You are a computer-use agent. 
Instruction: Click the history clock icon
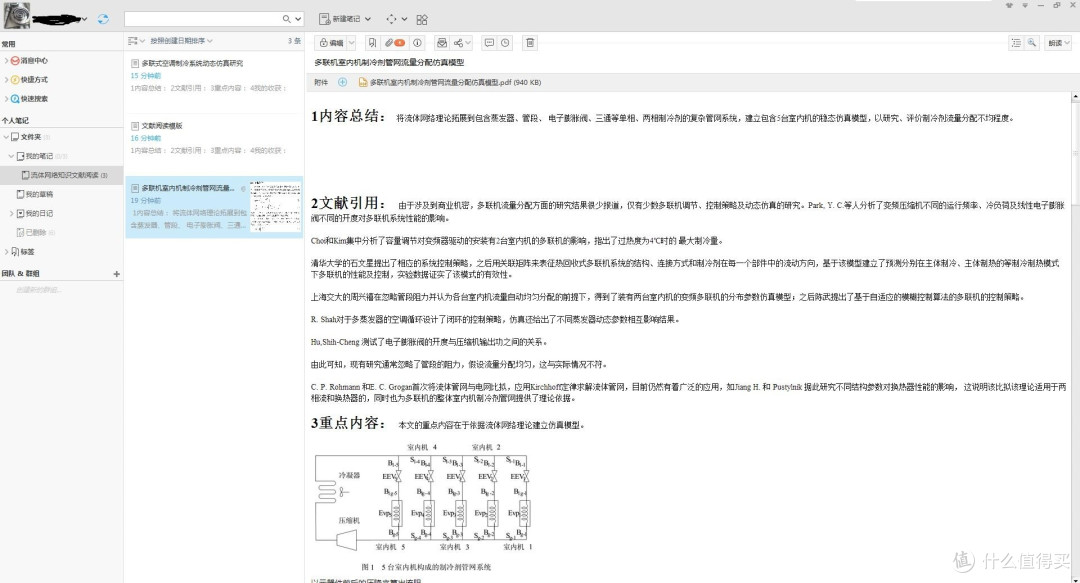tap(506, 43)
